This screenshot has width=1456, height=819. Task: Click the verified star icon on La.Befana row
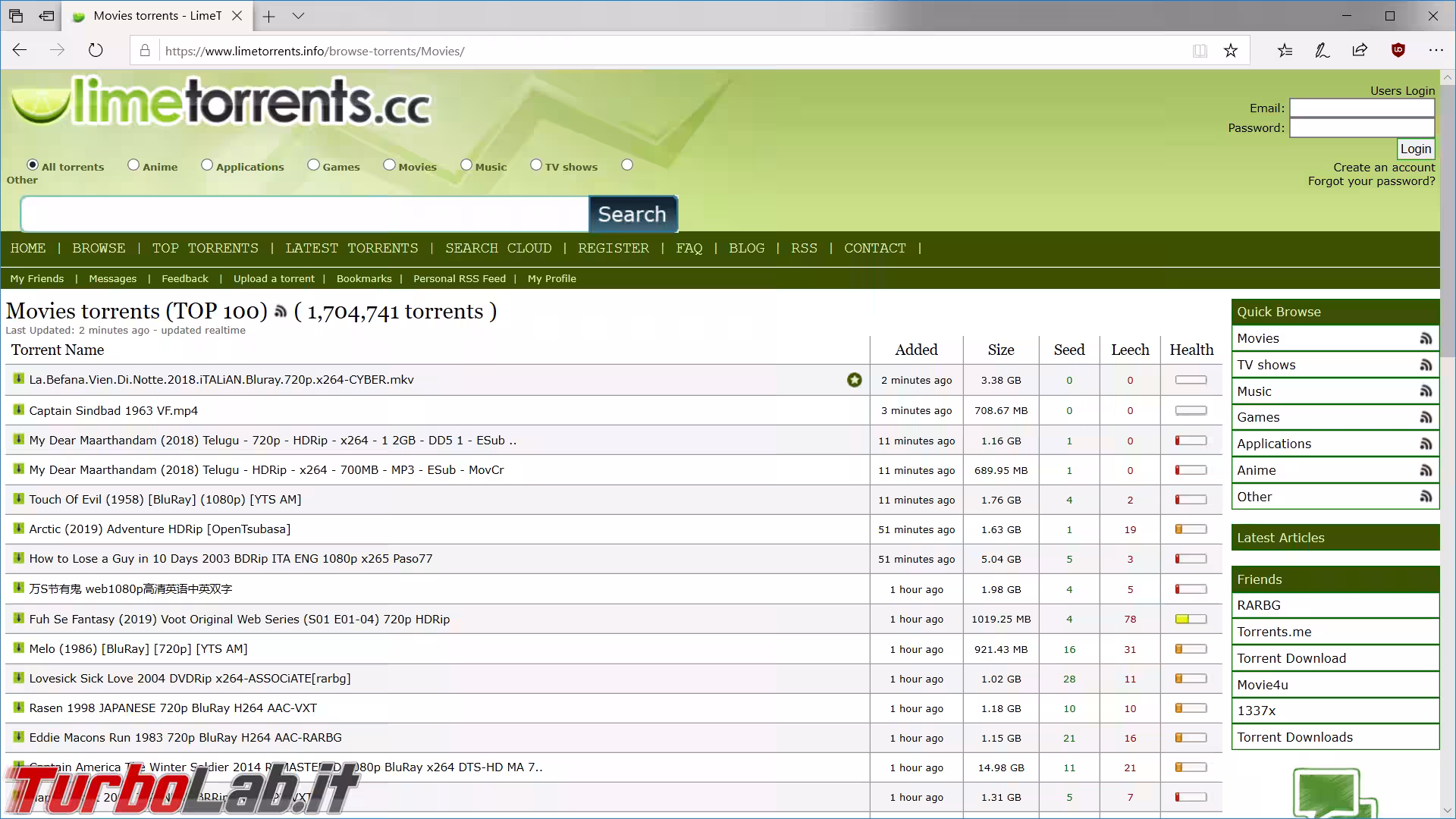[855, 380]
